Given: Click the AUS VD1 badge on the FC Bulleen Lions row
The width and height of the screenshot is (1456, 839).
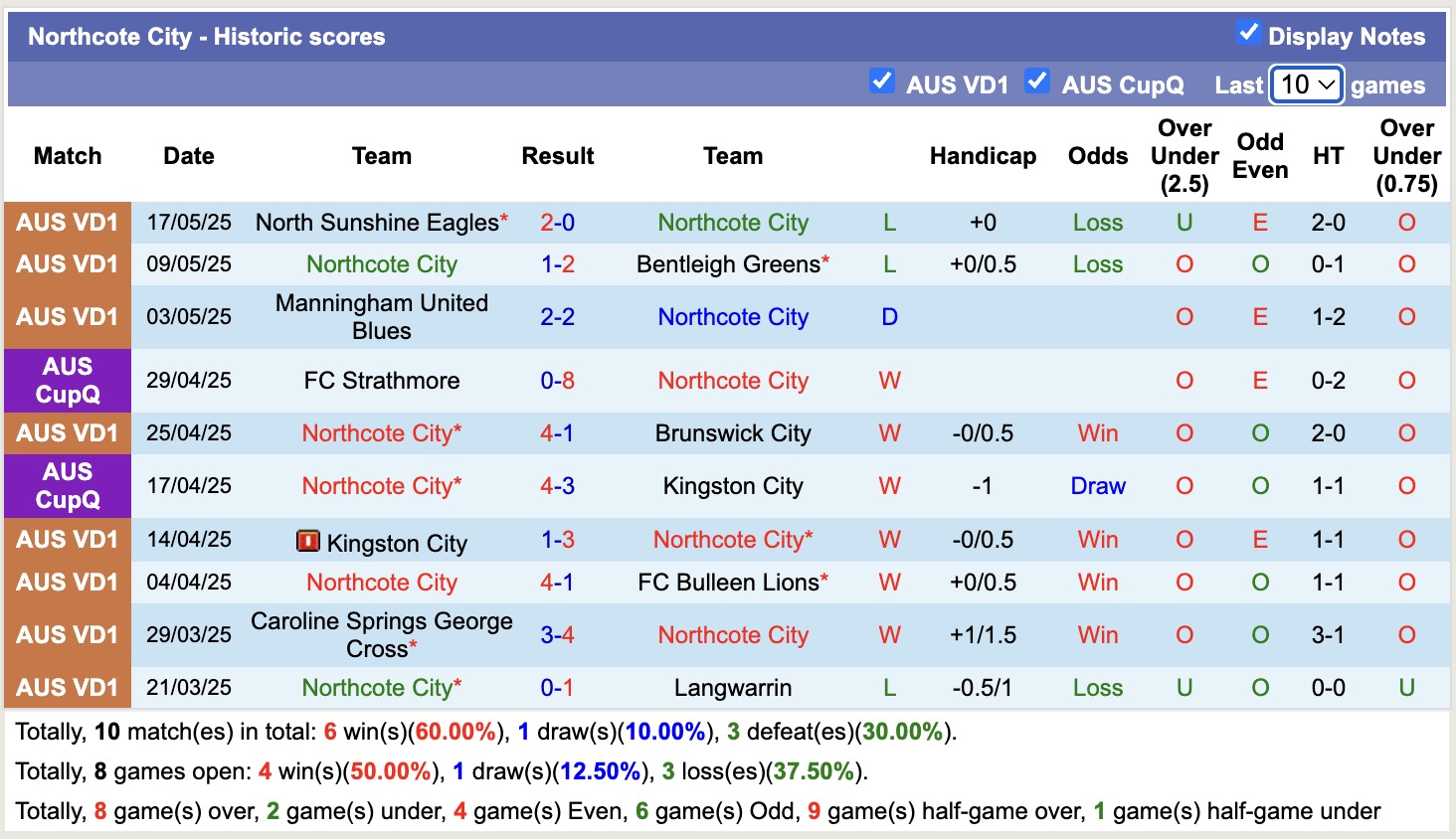Looking at the screenshot, I should [67, 583].
